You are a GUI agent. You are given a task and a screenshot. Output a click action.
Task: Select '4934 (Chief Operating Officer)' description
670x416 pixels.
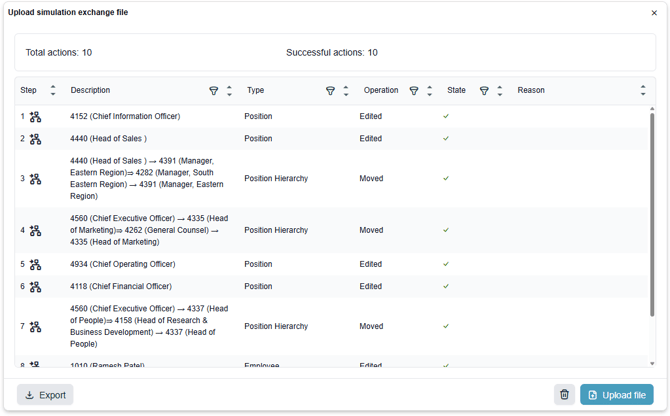click(123, 264)
